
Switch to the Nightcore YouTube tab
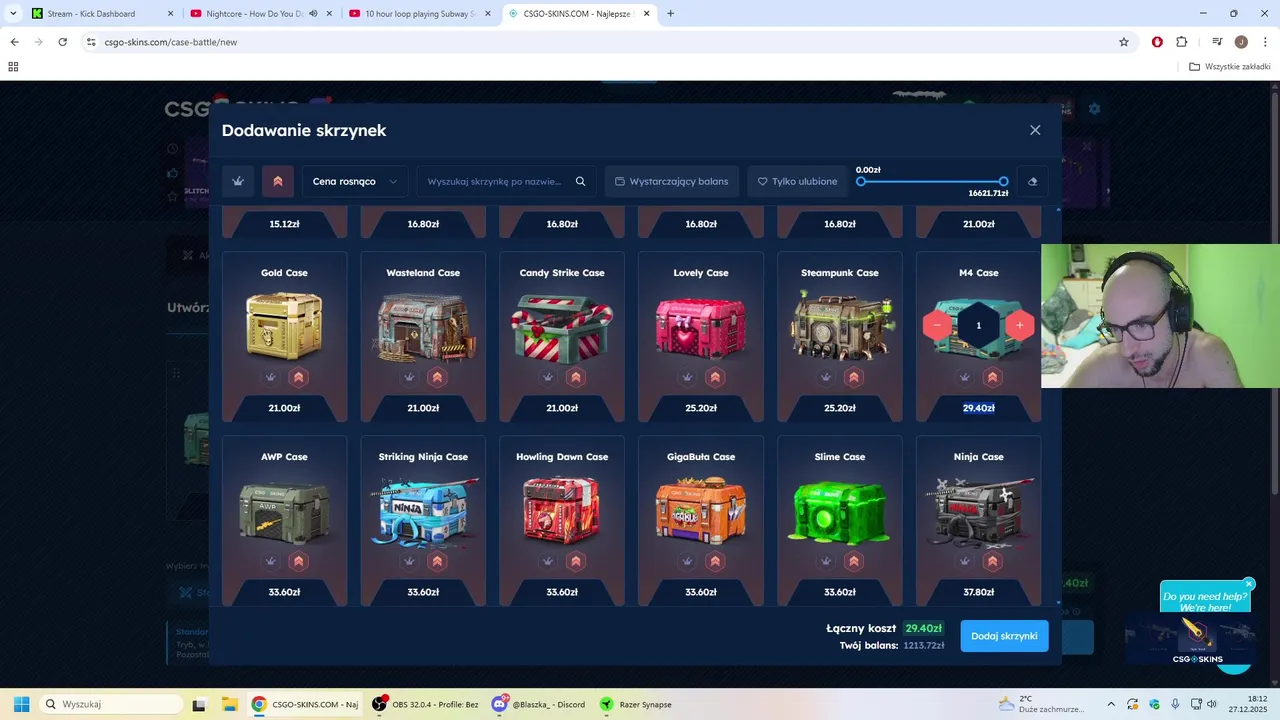[x=260, y=14]
